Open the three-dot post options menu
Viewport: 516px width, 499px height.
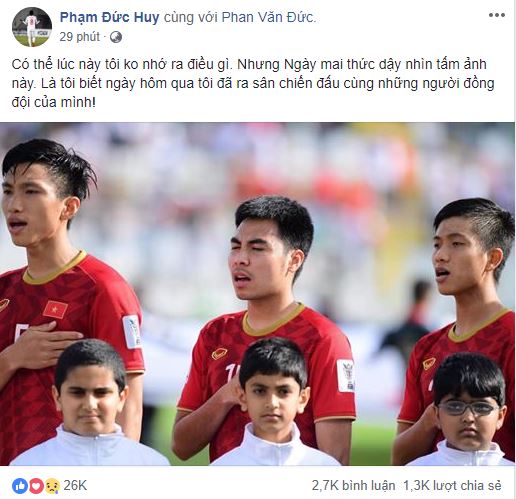point(497,15)
